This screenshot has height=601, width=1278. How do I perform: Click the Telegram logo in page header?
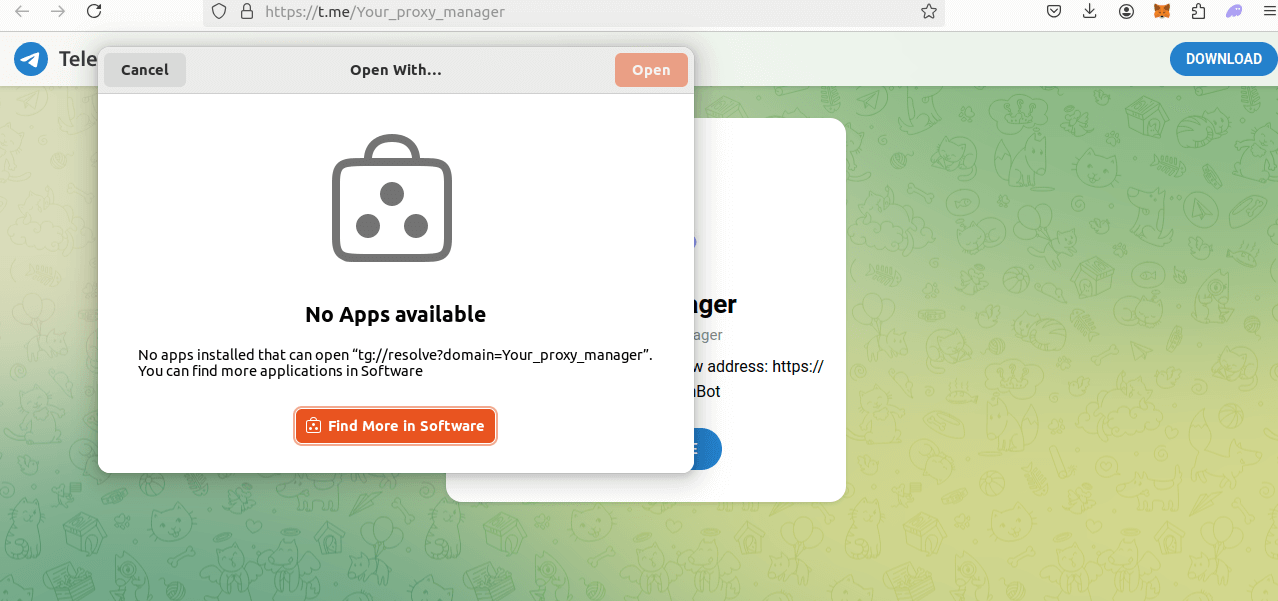click(31, 59)
